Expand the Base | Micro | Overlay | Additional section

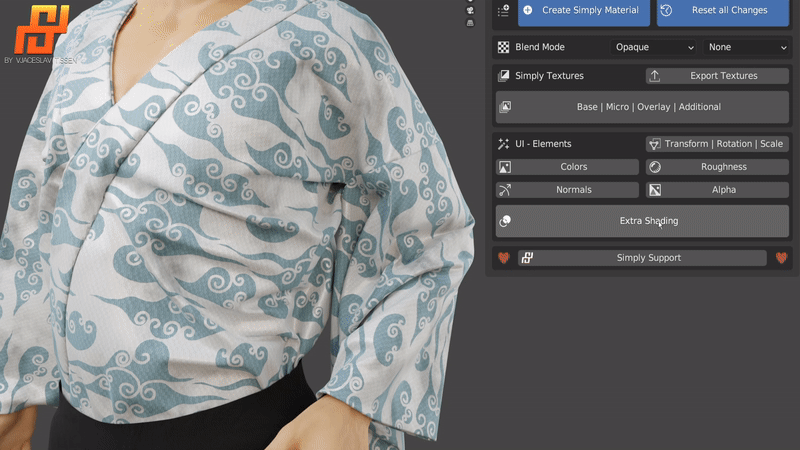642,107
